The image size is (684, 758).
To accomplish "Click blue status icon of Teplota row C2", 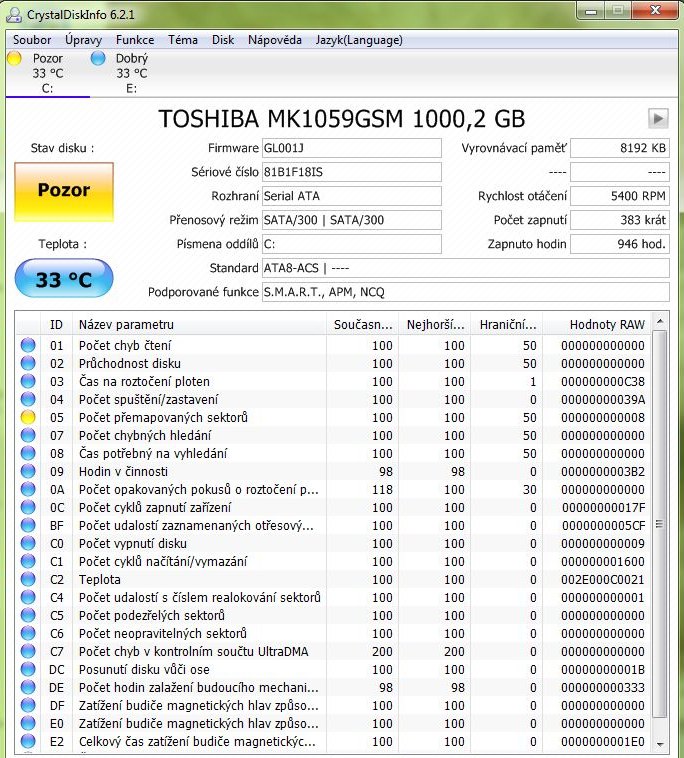I will click(28, 579).
